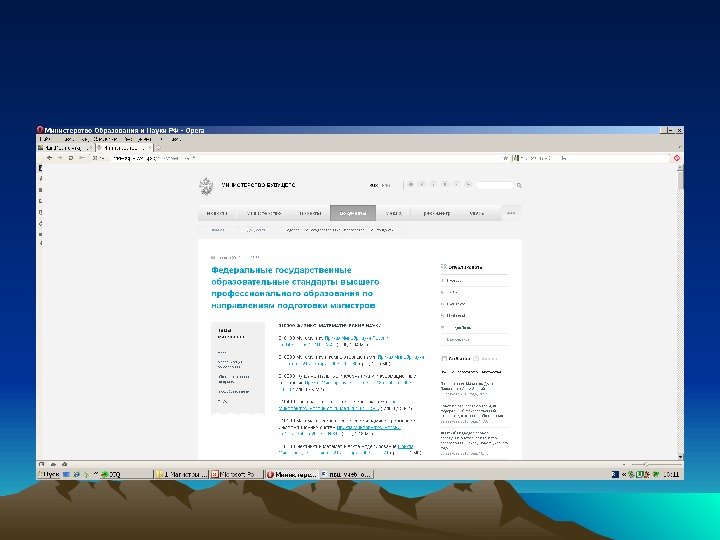The image size is (720, 540).
Task: Open the Закладки menu
Action: [105, 139]
